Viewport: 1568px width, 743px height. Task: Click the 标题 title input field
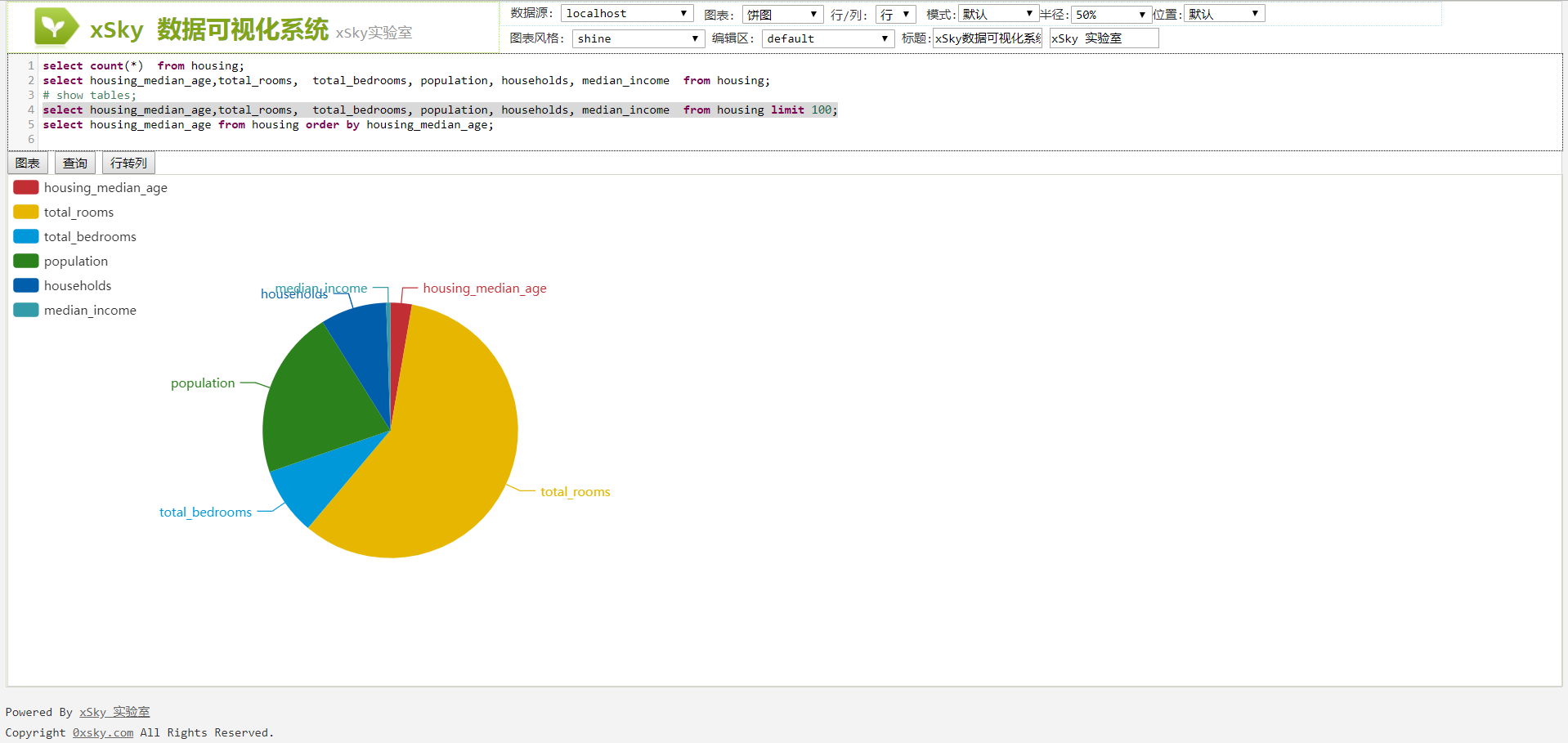988,38
